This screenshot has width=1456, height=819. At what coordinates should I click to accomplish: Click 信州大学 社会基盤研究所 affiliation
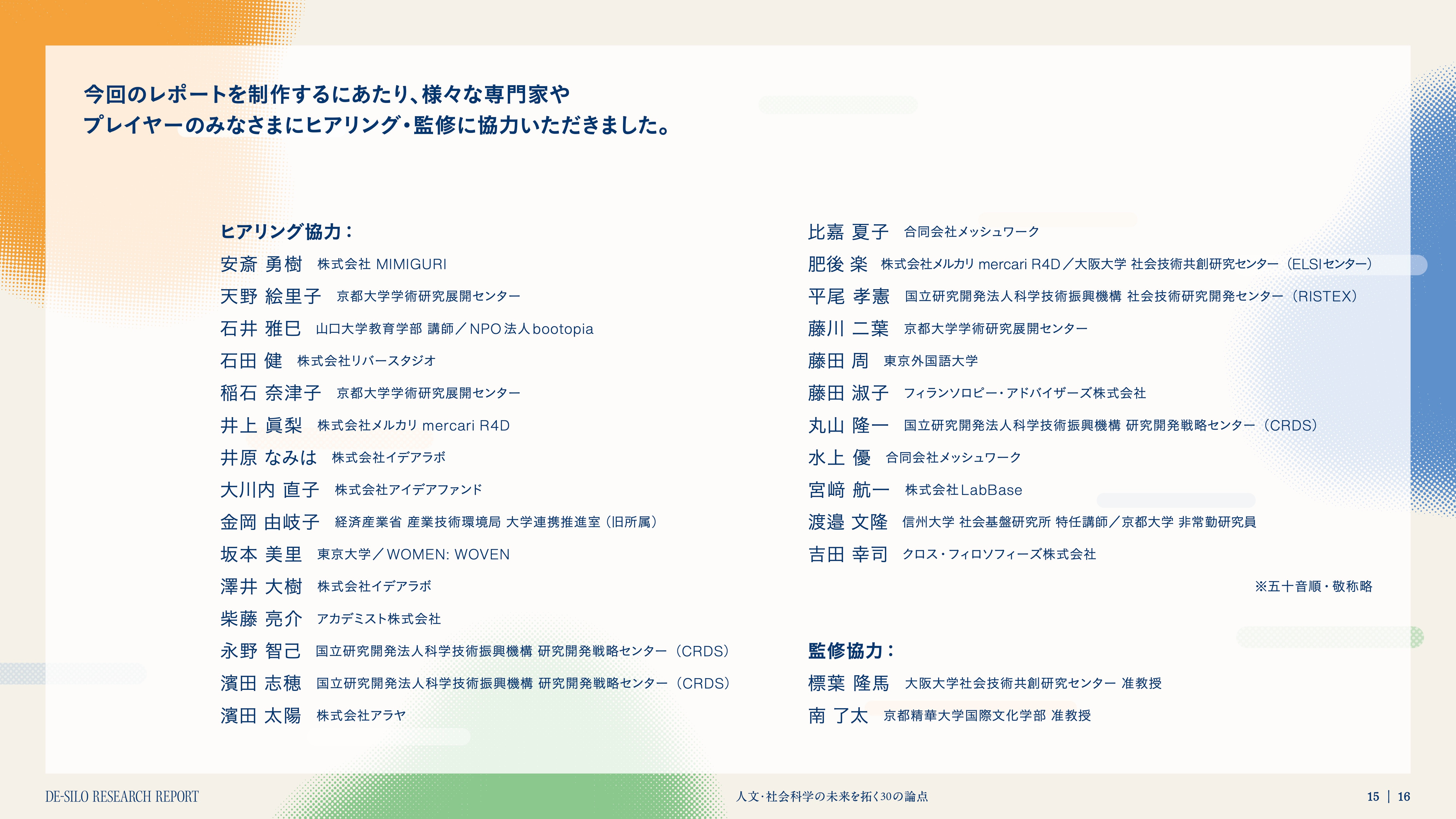[x=1079, y=522]
